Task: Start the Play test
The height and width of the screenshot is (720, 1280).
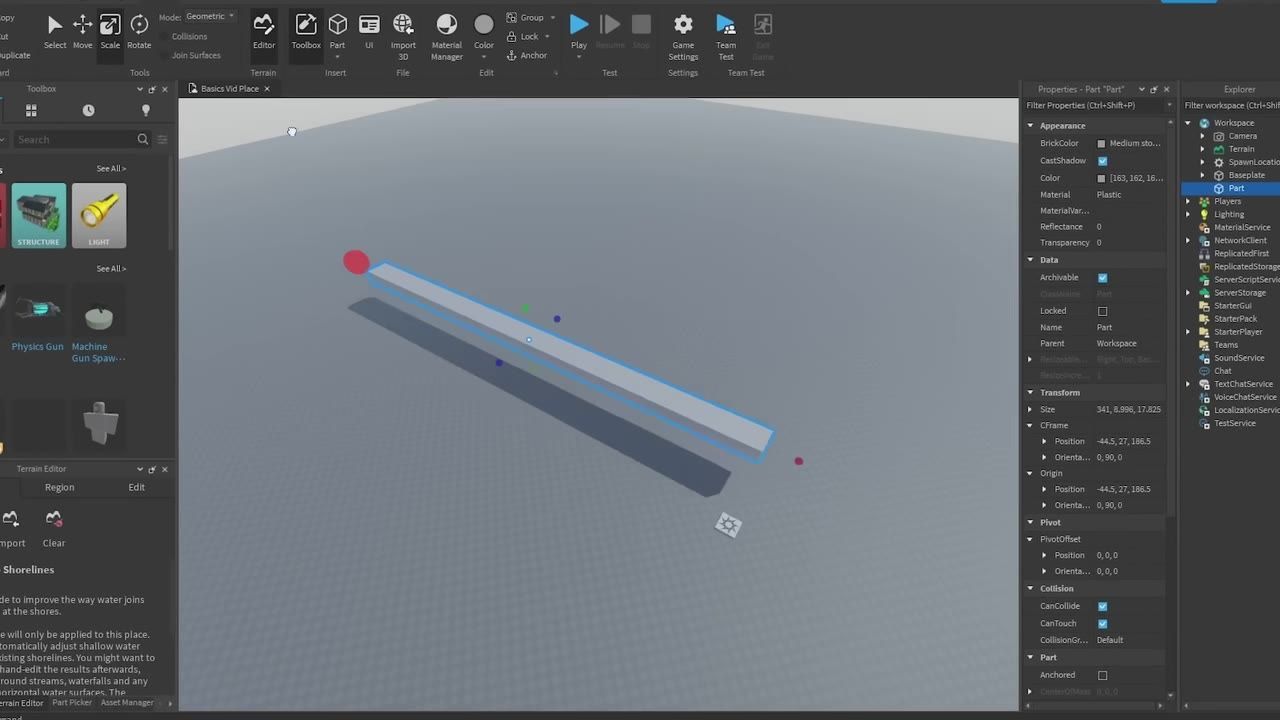Action: [579, 31]
